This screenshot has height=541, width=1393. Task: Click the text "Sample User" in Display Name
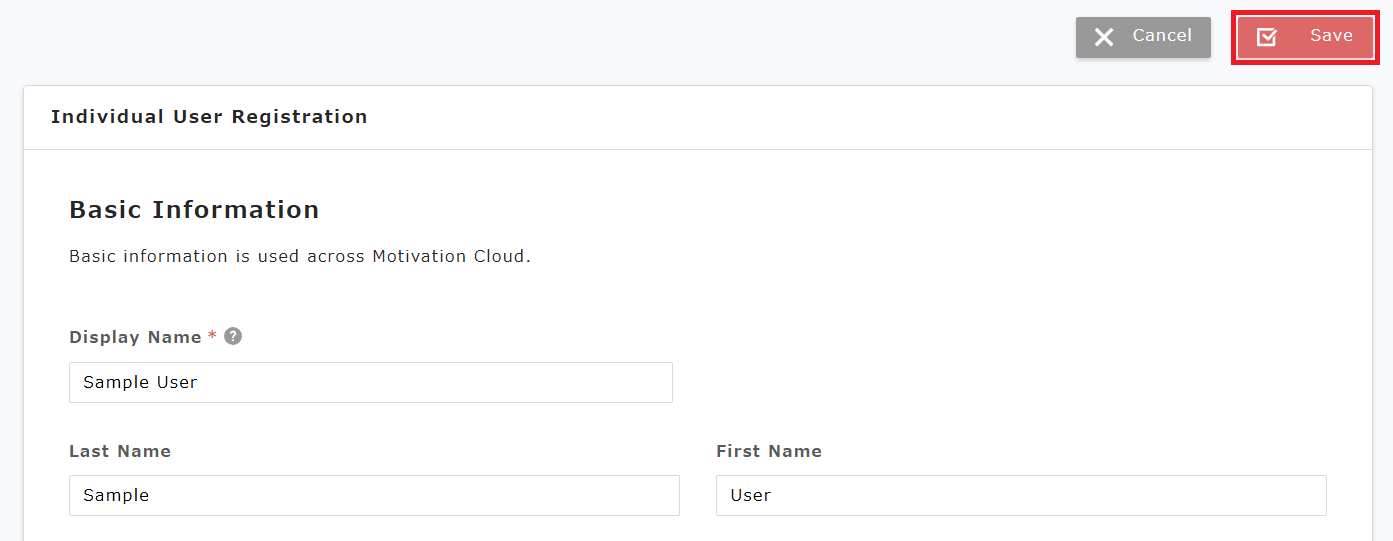click(140, 382)
